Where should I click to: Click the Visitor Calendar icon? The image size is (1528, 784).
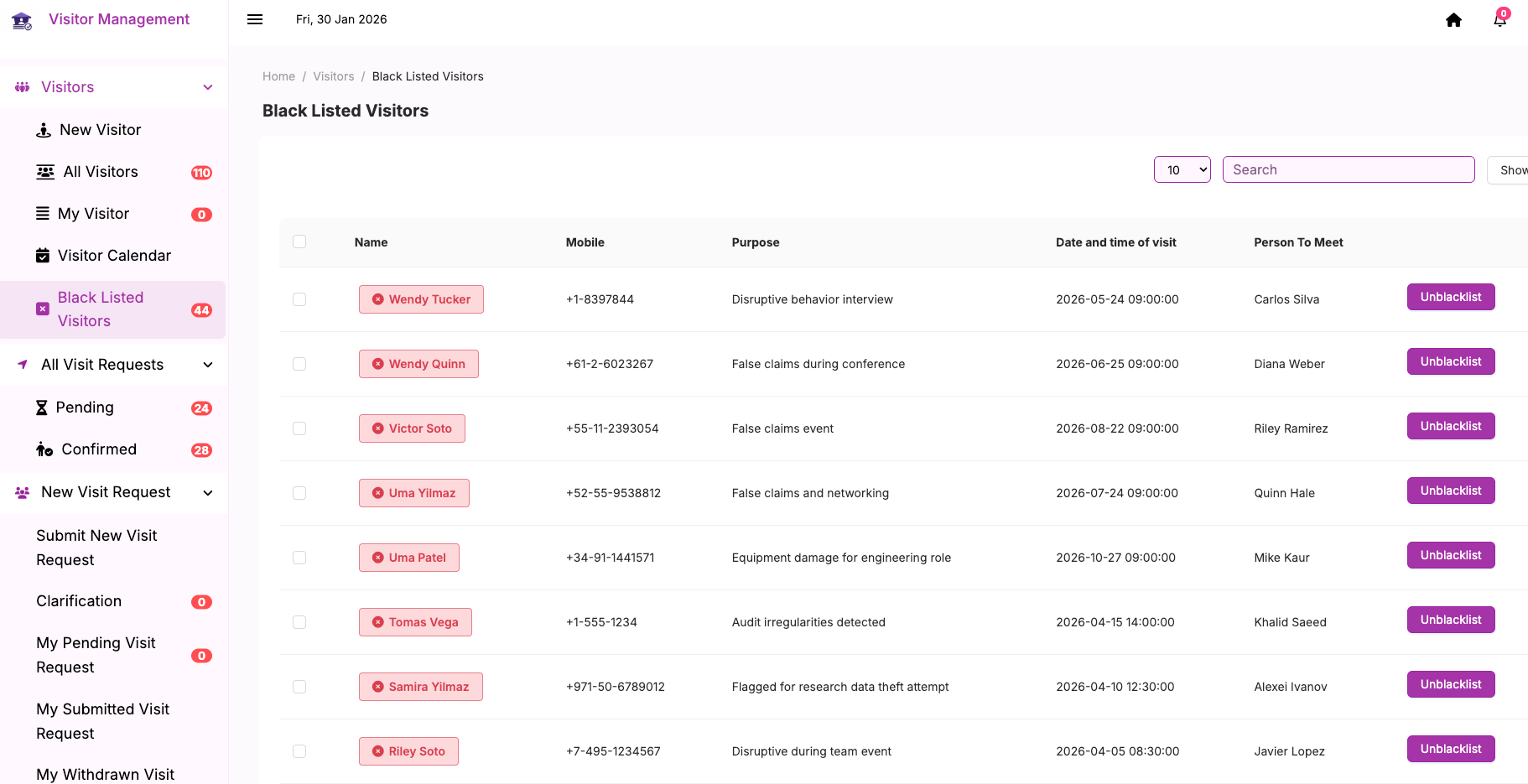tap(43, 256)
